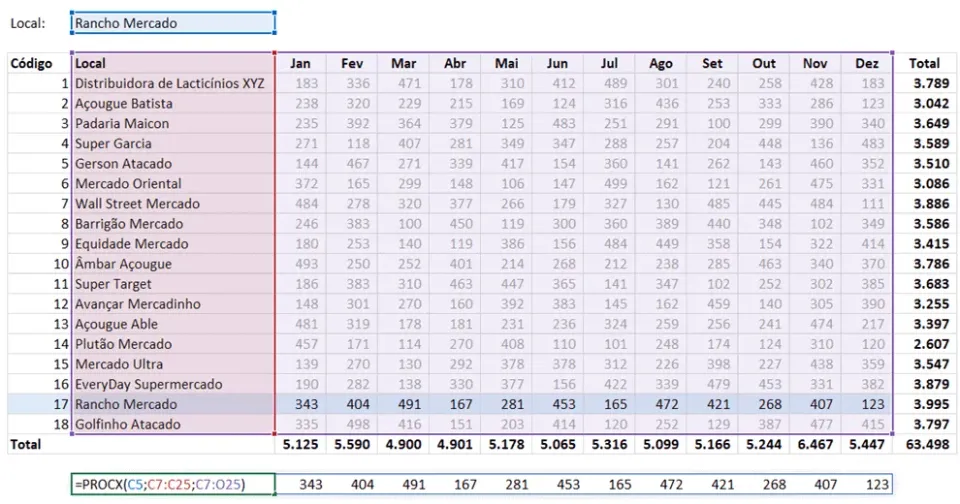Select the Dez column header

coord(867,63)
